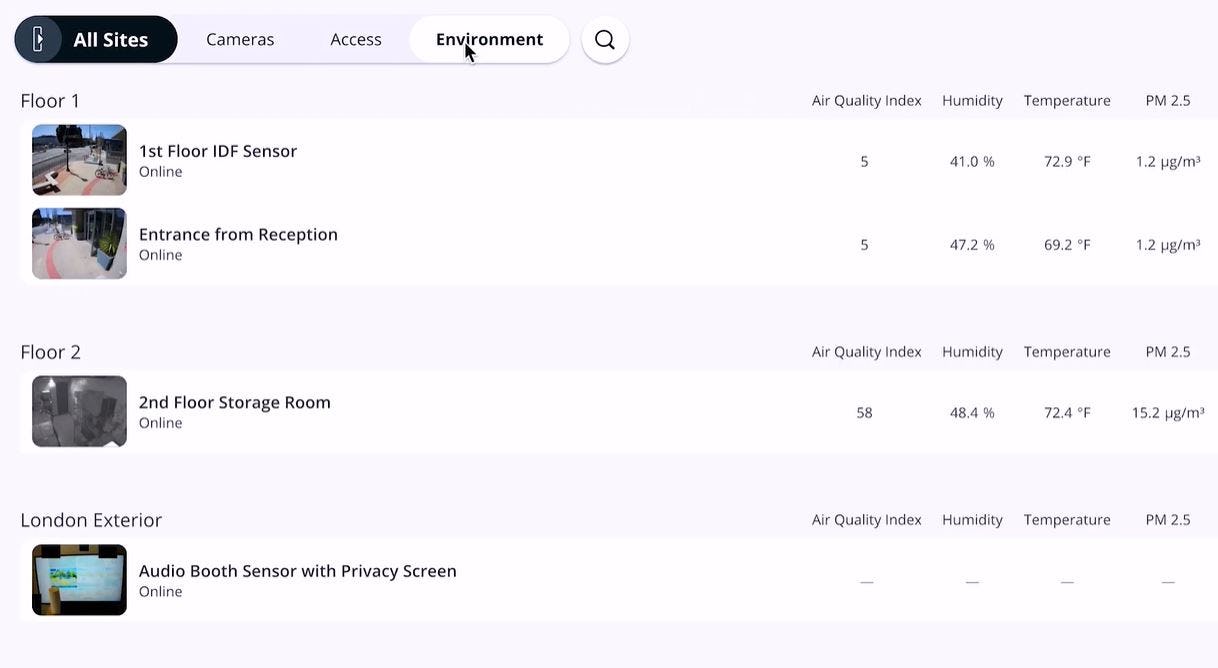Select the All Sites button
The height and width of the screenshot is (668, 1218).
[111, 38]
